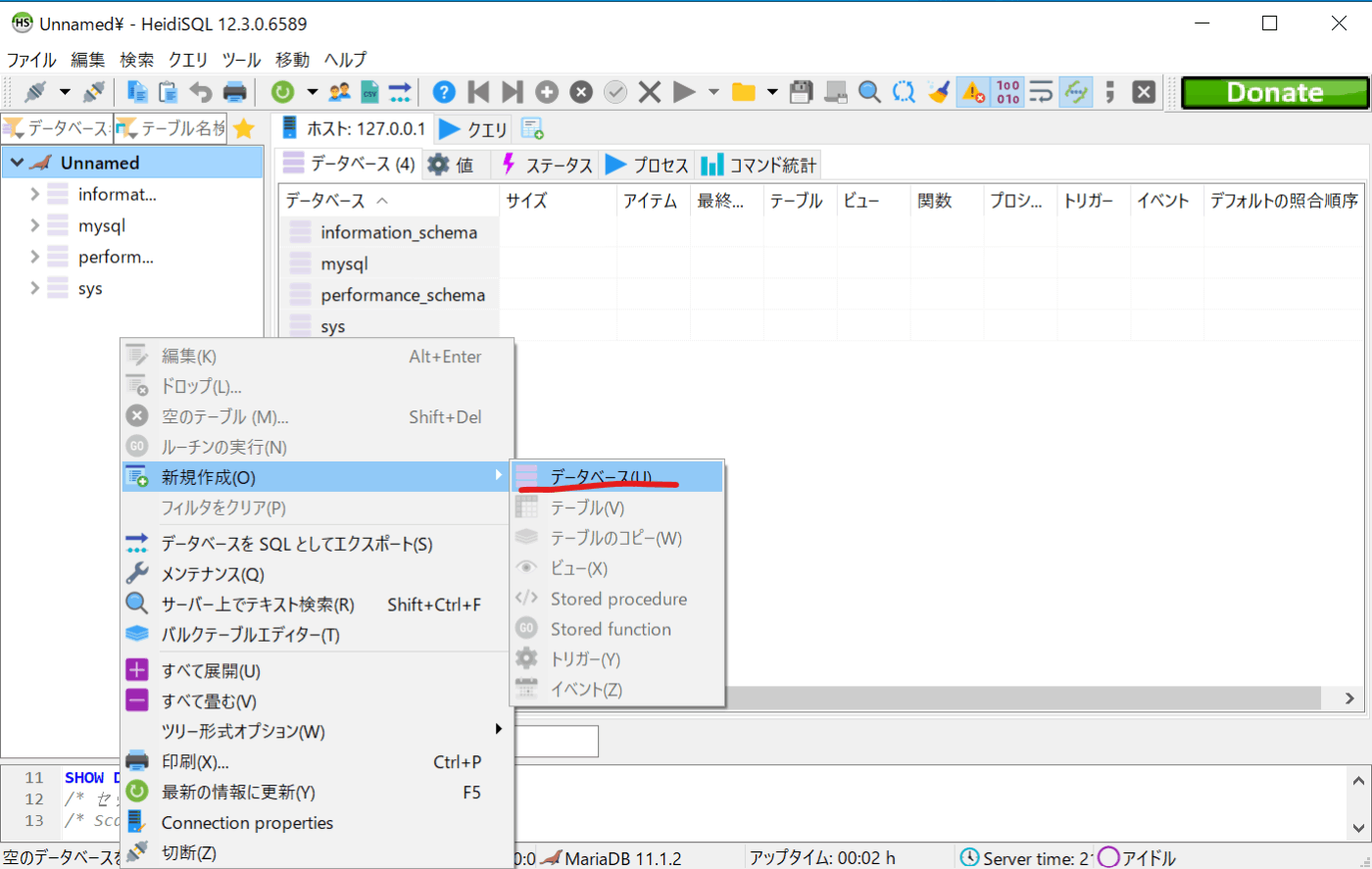The width and height of the screenshot is (1372, 869).
Task: Click the disconnect plug icon in toolbar
Action: pyautogui.click(x=93, y=92)
